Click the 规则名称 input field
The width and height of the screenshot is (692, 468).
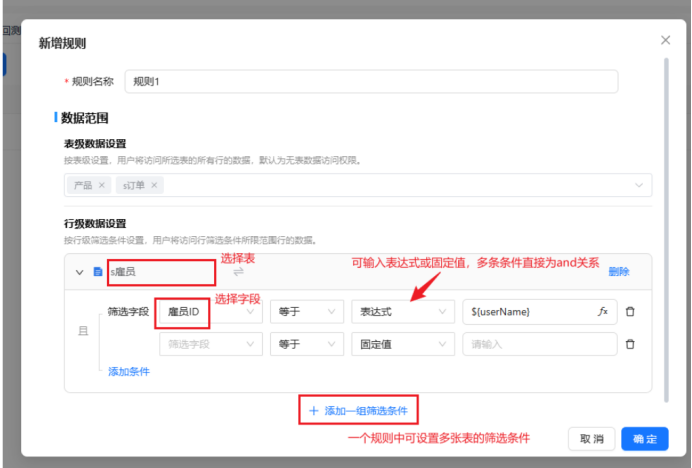(x=370, y=81)
